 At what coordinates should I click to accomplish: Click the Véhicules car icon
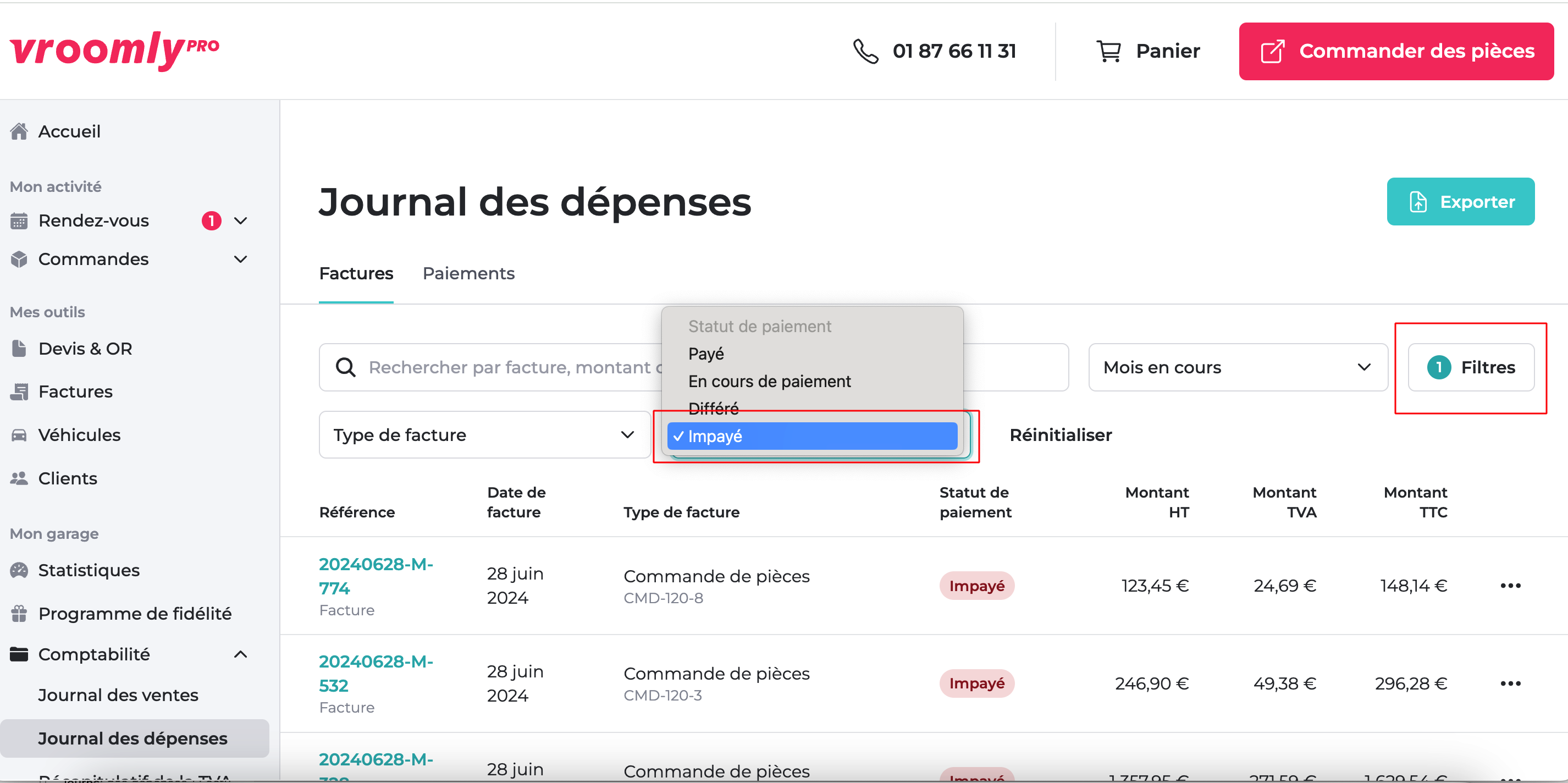tap(19, 435)
